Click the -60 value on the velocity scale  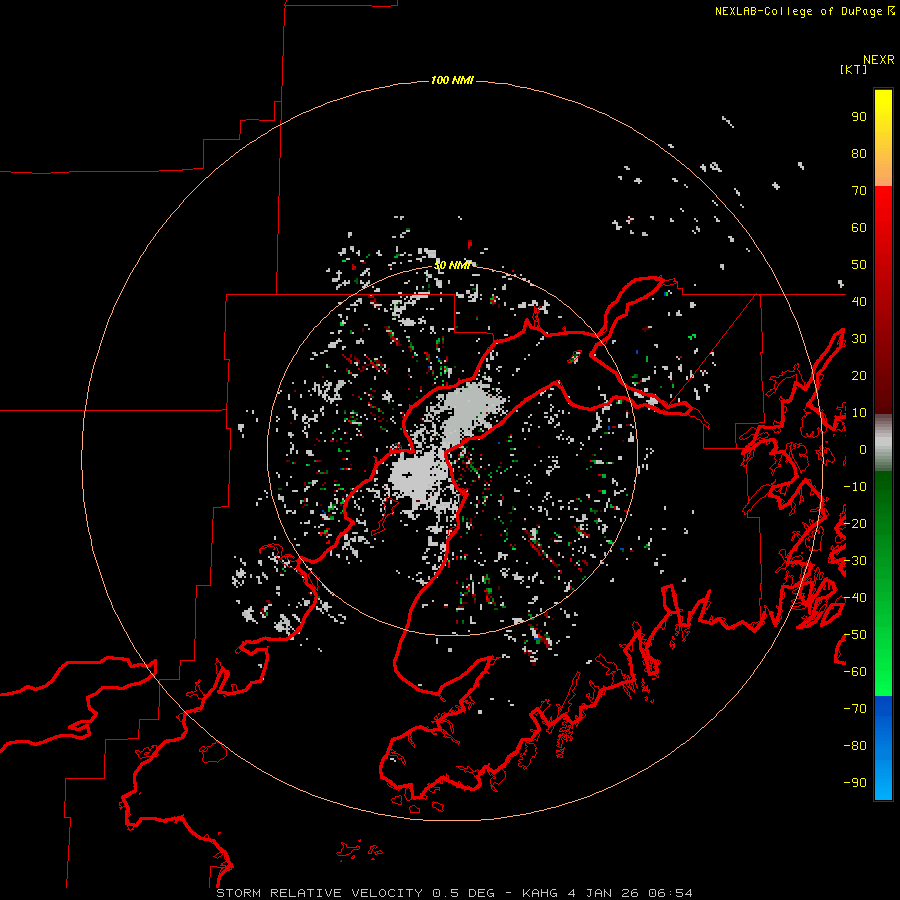855,672
